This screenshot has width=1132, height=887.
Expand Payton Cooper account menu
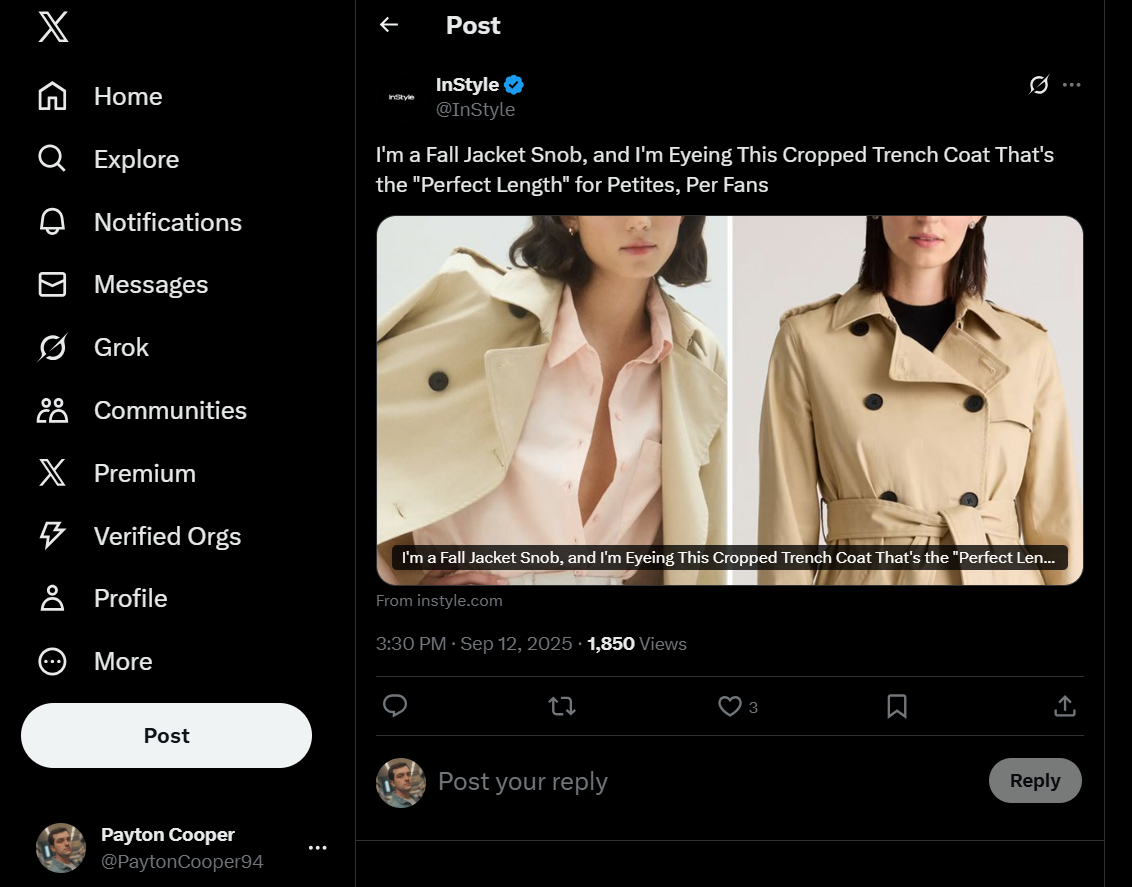click(x=318, y=848)
